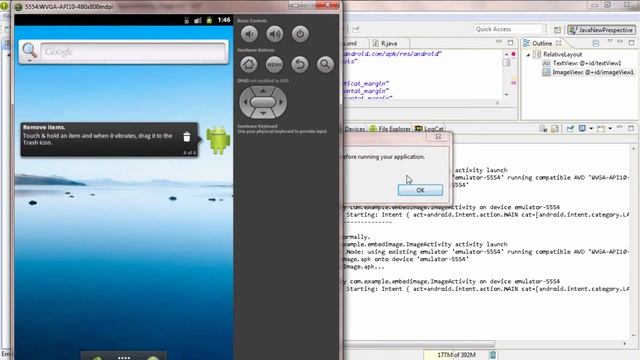Click the Display Selected Console icon

pos(582,129)
